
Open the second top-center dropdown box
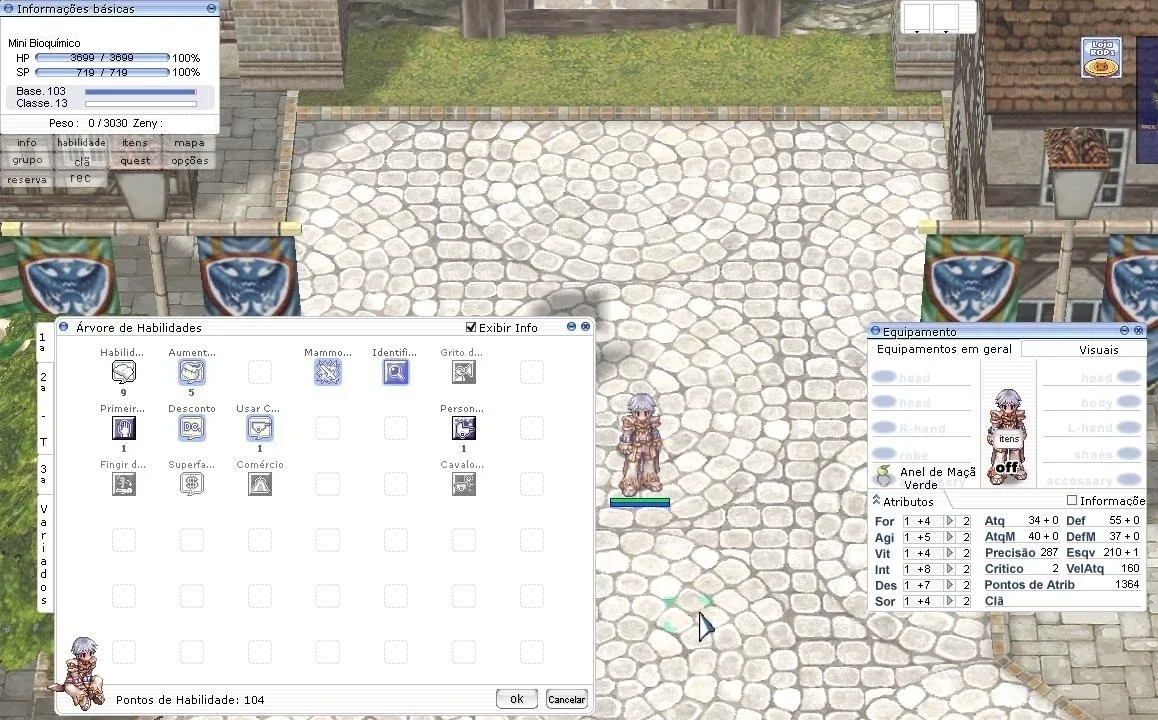(x=945, y=18)
